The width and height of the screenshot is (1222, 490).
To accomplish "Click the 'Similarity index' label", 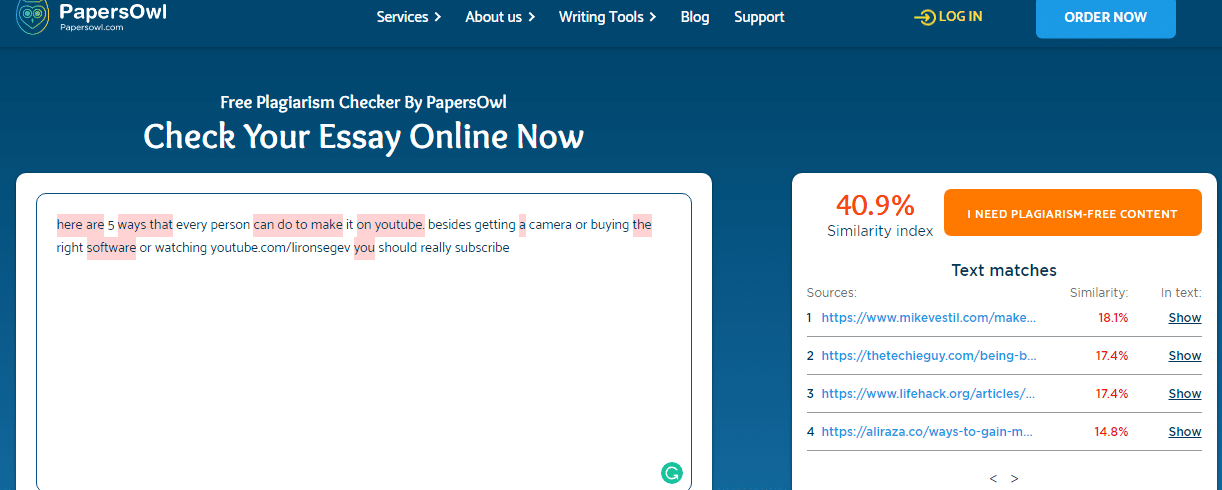I will pyautogui.click(x=880, y=231).
